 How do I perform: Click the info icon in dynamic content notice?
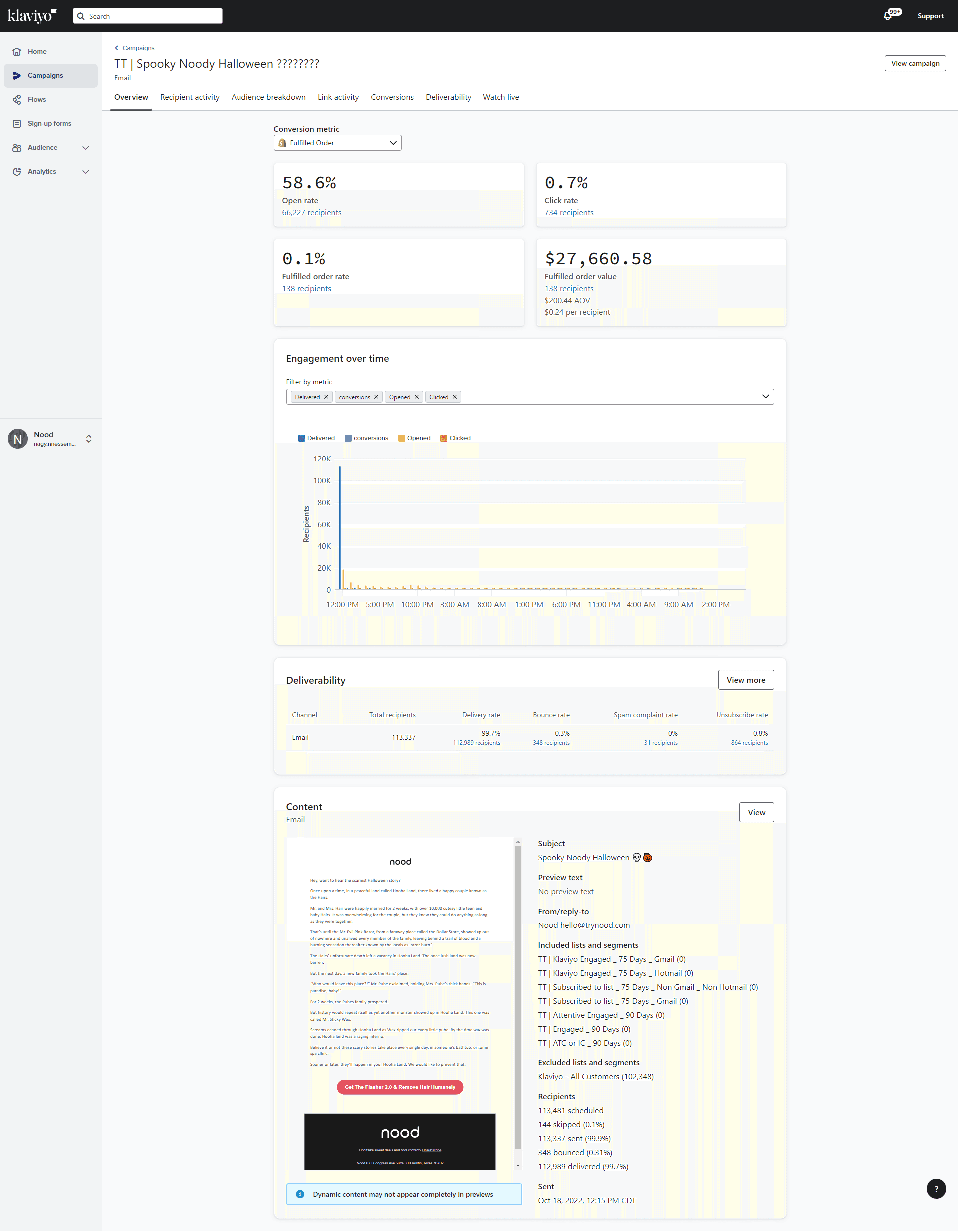coord(300,1194)
